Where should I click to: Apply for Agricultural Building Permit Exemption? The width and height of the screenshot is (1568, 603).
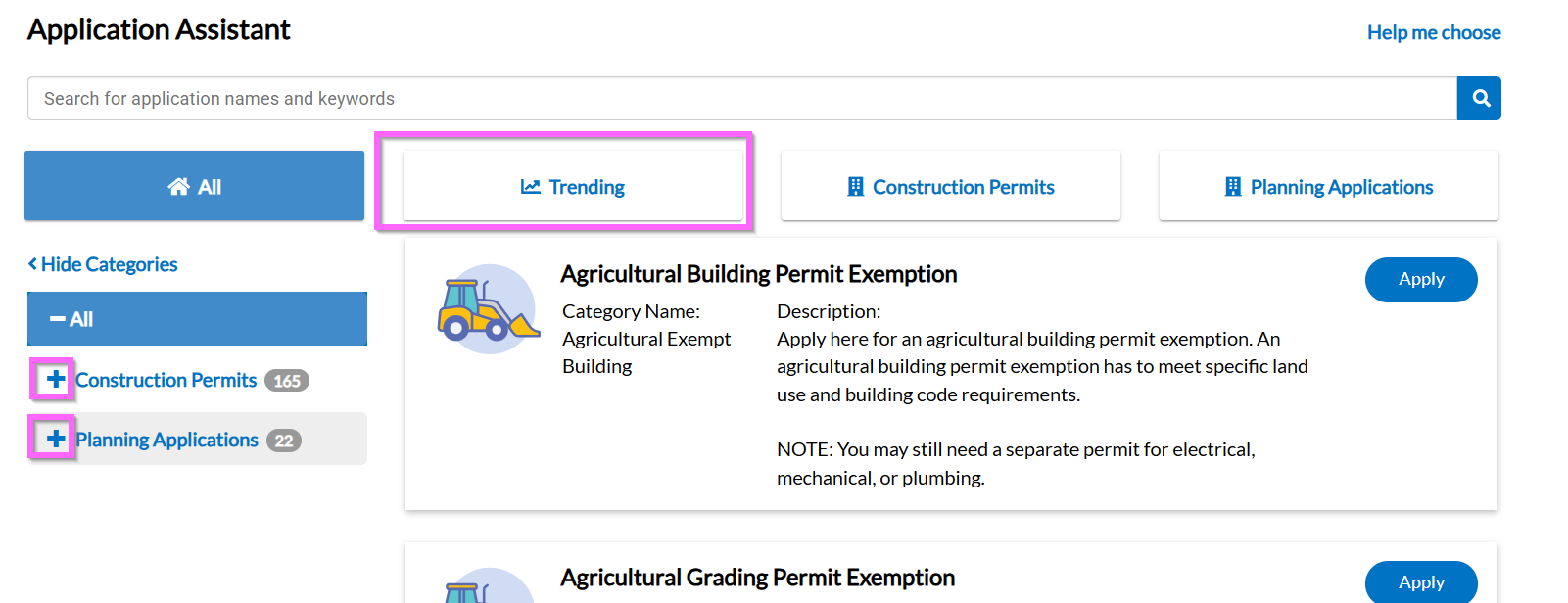pos(1420,280)
